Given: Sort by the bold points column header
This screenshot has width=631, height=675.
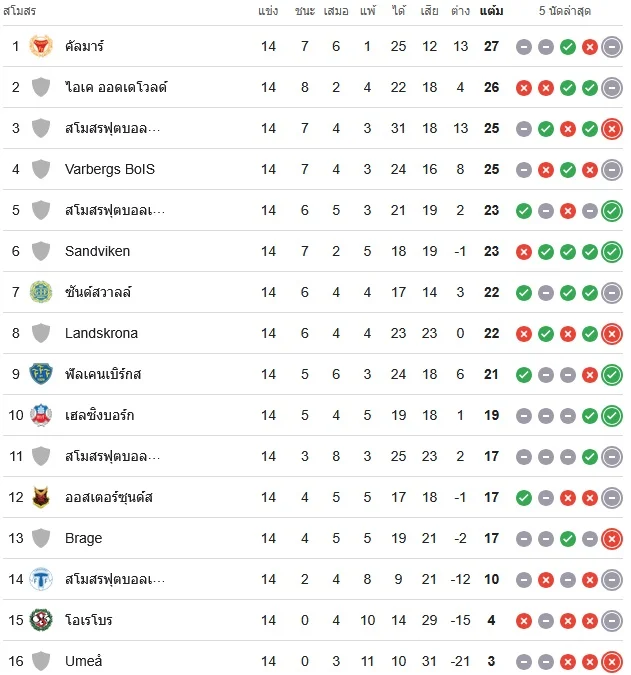Looking at the screenshot, I should pos(492,11).
